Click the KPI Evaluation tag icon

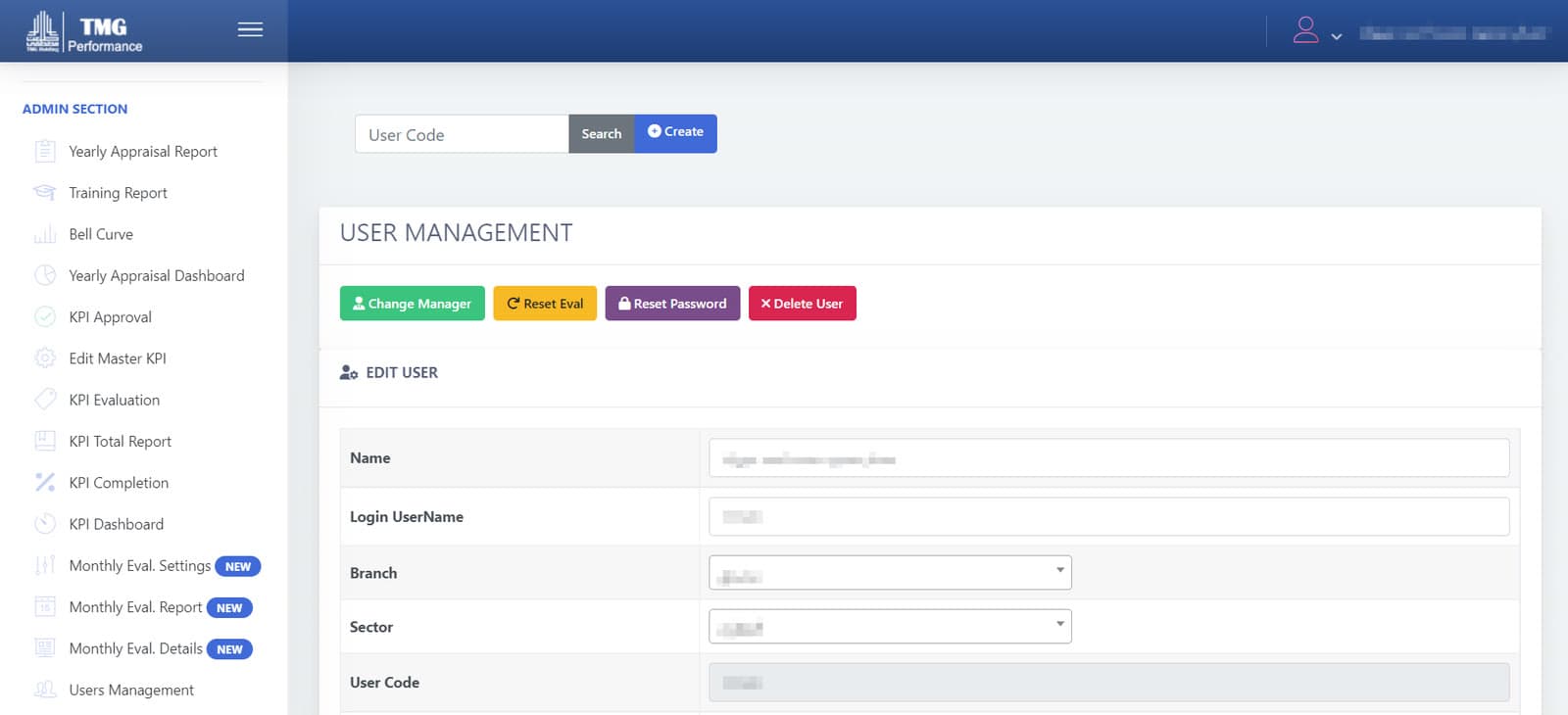coord(45,400)
